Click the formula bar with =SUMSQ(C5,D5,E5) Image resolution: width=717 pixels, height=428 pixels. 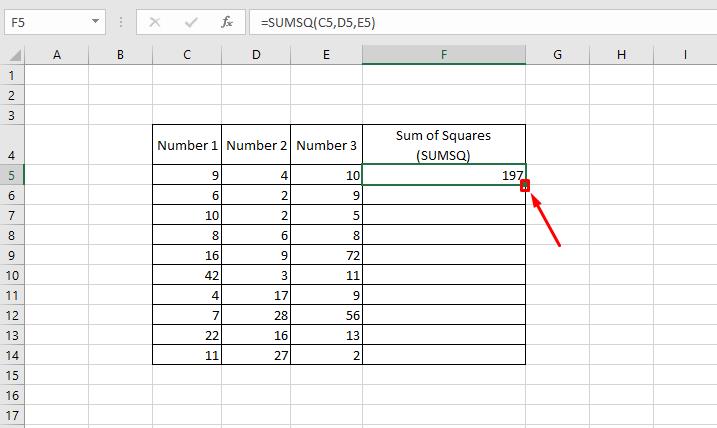[x=483, y=22]
